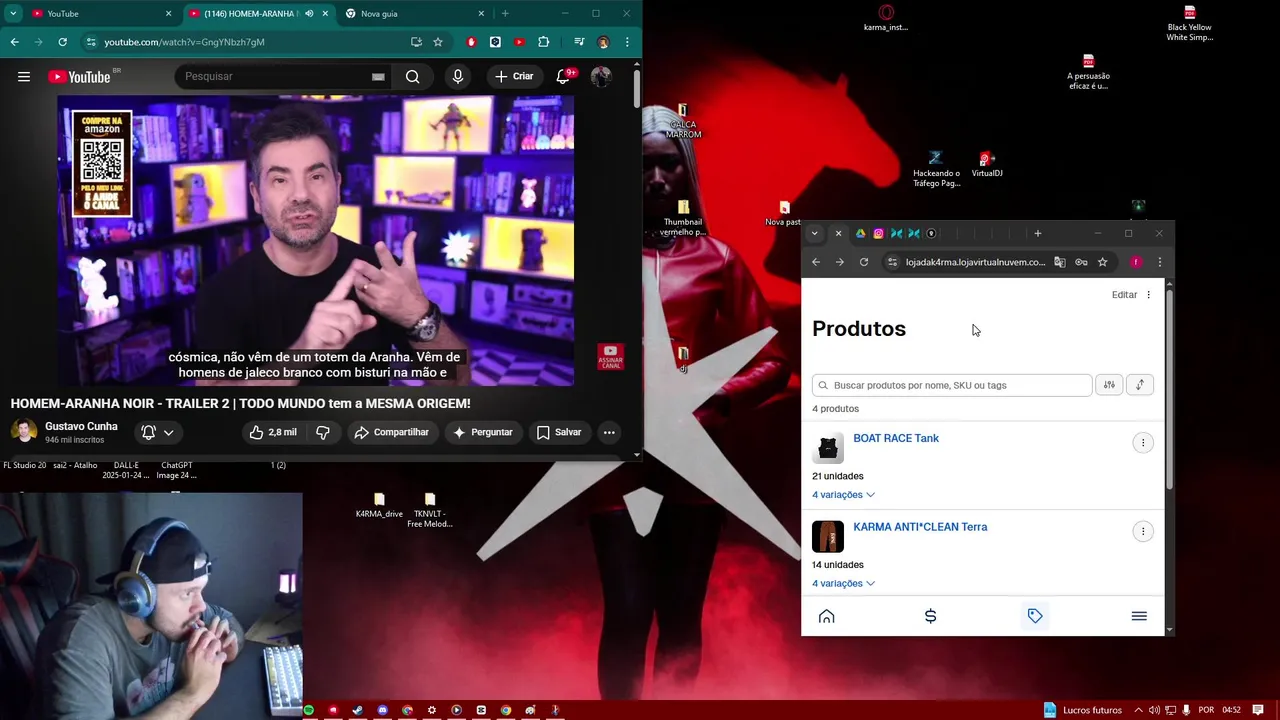
Task: Mute the HOMEM-ARANHA tab audio icon
Action: coord(309,14)
